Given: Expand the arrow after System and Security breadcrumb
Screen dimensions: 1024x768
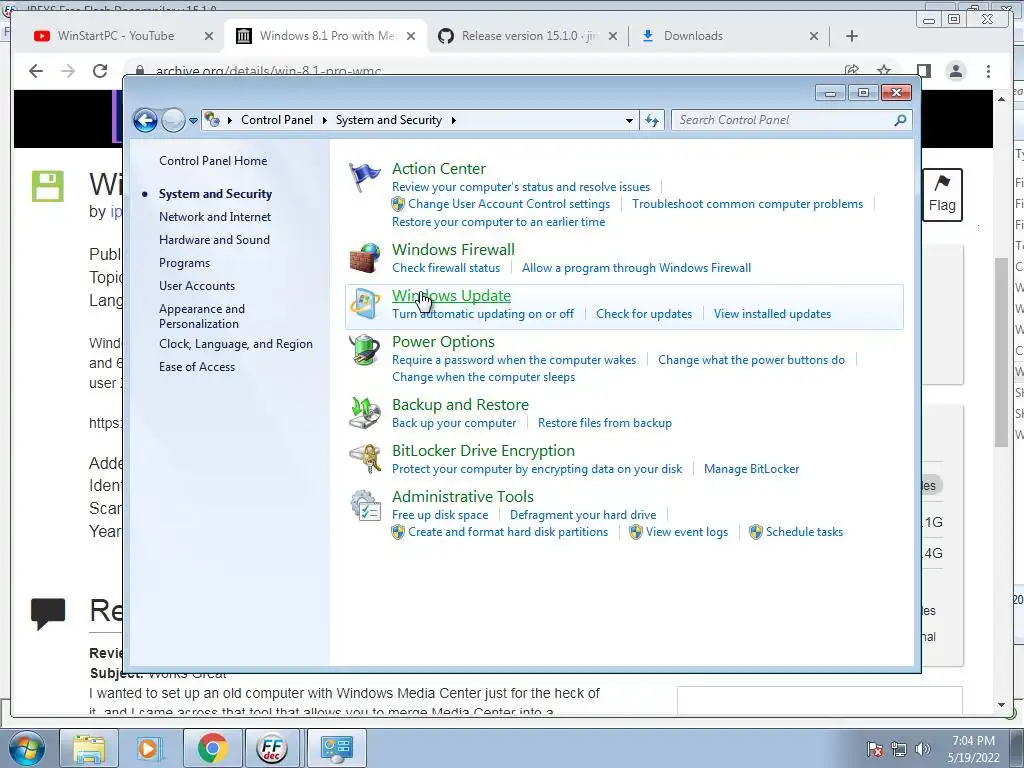Looking at the screenshot, I should point(453,120).
